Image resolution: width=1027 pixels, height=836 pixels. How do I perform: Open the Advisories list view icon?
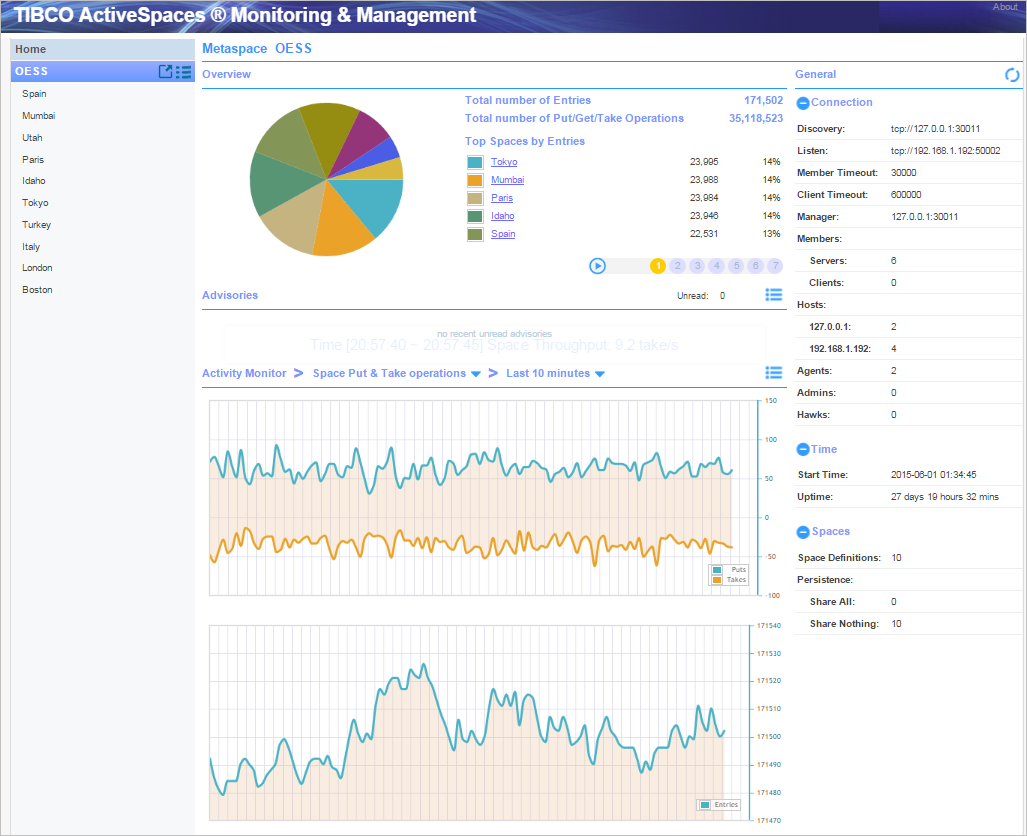773,295
